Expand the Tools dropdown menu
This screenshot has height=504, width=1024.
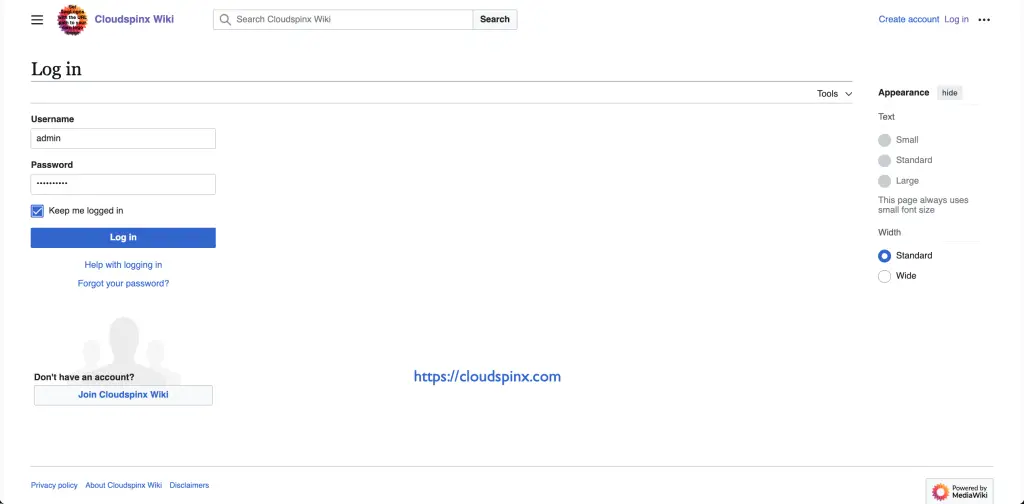834,93
